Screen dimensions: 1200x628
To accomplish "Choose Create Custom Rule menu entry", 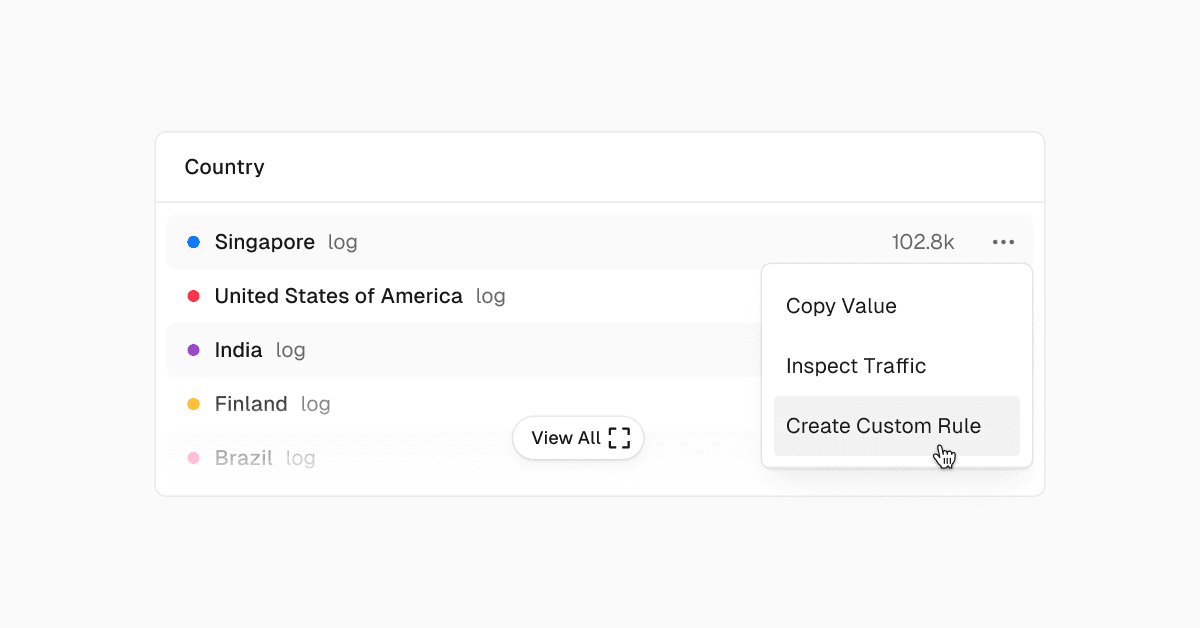I will [x=883, y=426].
